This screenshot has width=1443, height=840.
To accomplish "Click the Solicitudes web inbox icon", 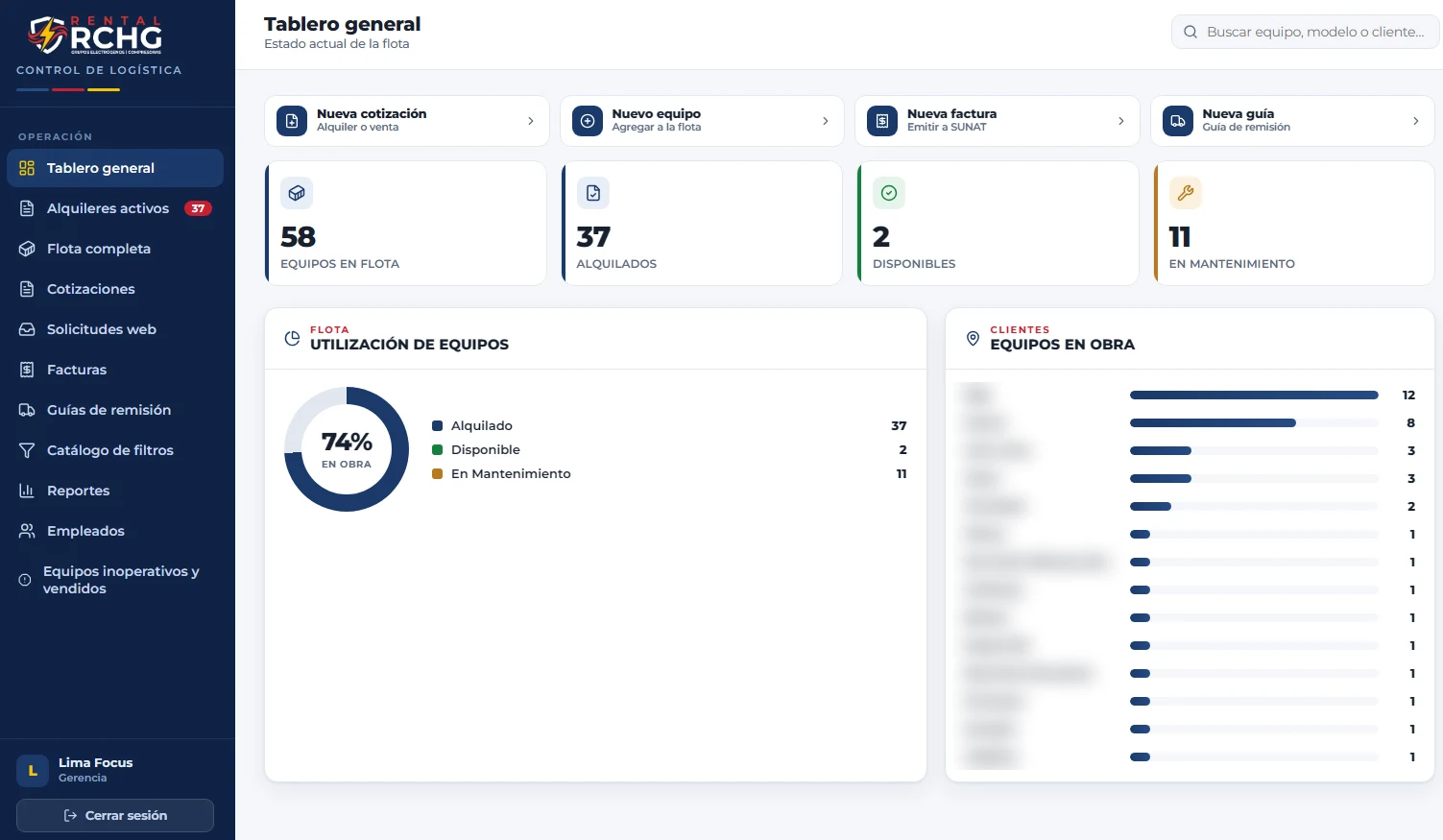I will coord(27,329).
